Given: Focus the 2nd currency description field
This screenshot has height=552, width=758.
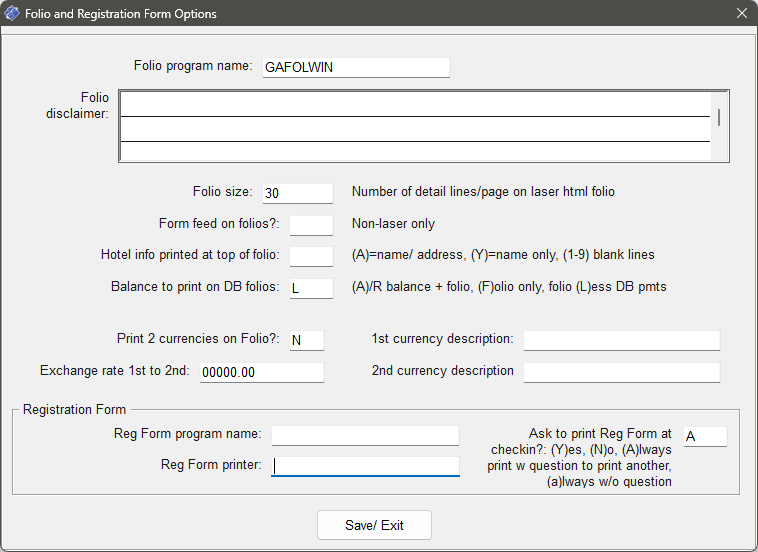Looking at the screenshot, I should pyautogui.click(x=621, y=372).
